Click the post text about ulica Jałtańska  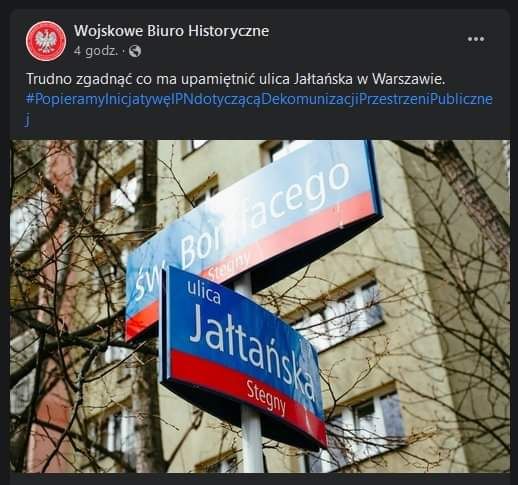point(236,79)
